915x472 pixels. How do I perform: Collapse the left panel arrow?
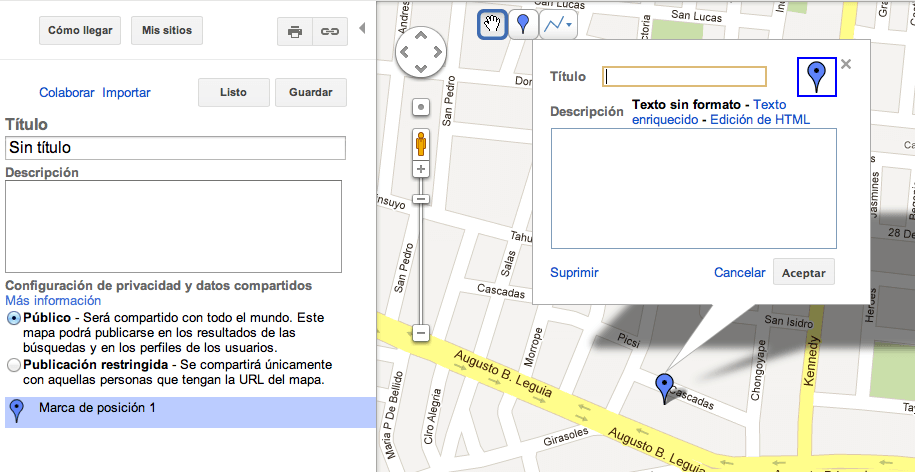(x=362, y=28)
